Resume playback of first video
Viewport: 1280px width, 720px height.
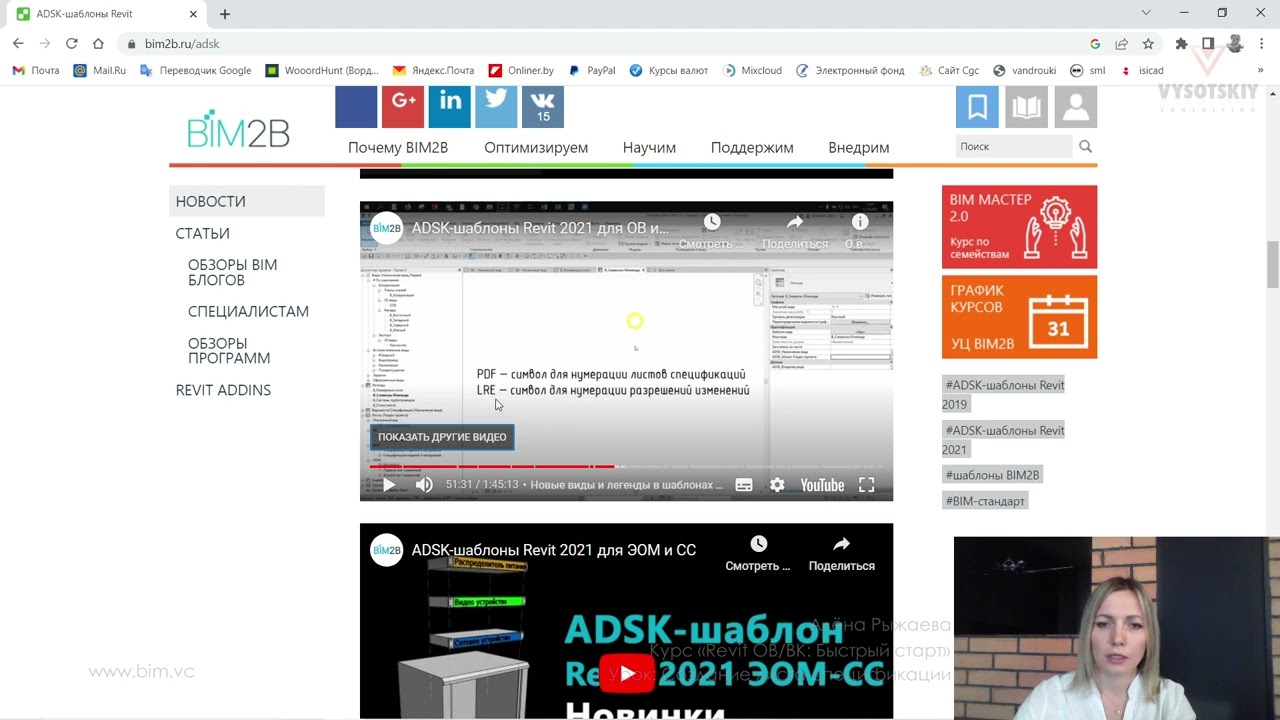point(389,485)
